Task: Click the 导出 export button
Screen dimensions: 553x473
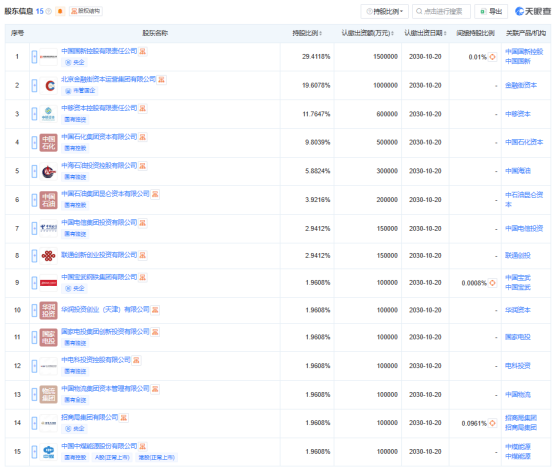Action: 491,12
